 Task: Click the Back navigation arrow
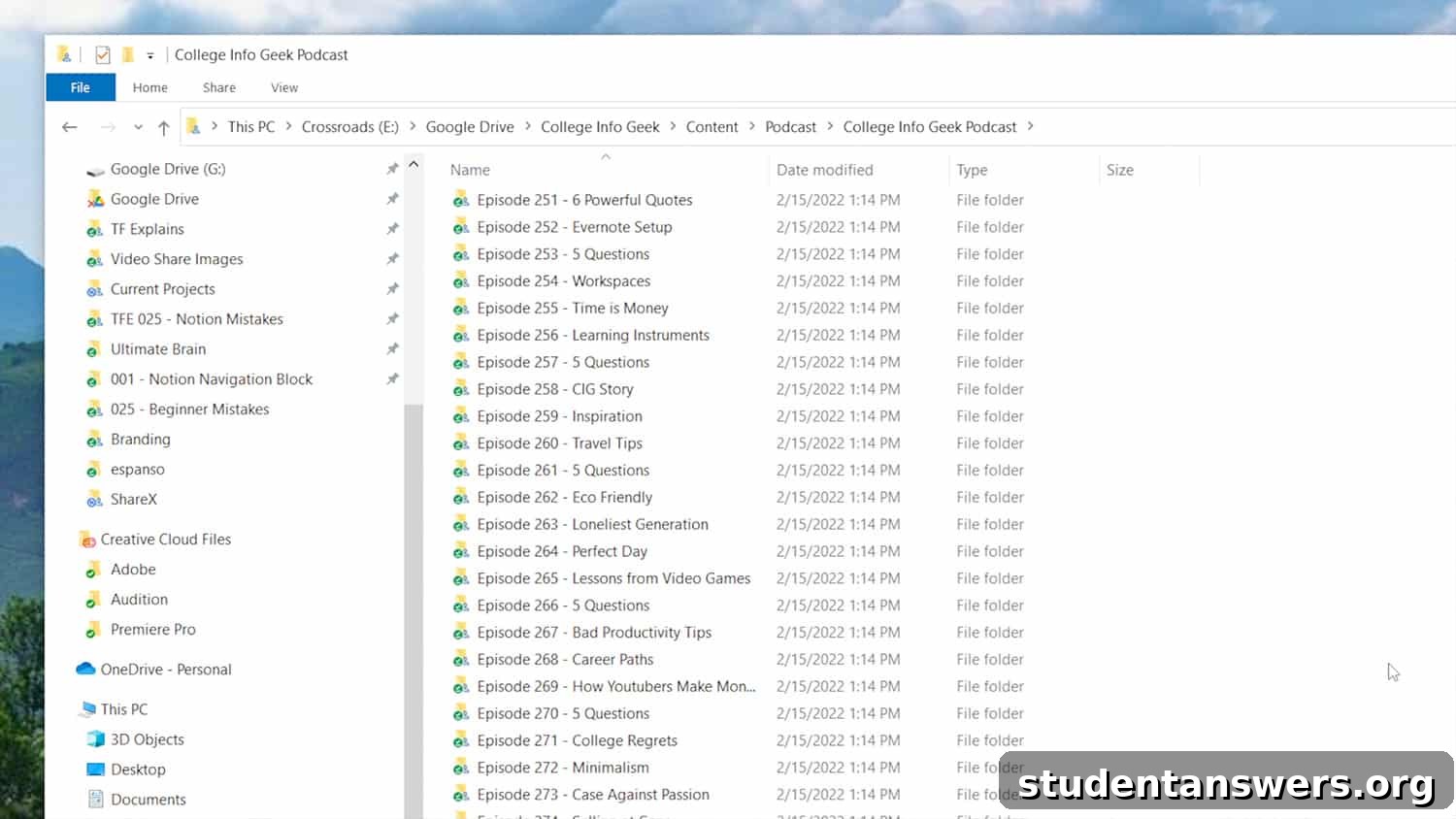(x=69, y=127)
